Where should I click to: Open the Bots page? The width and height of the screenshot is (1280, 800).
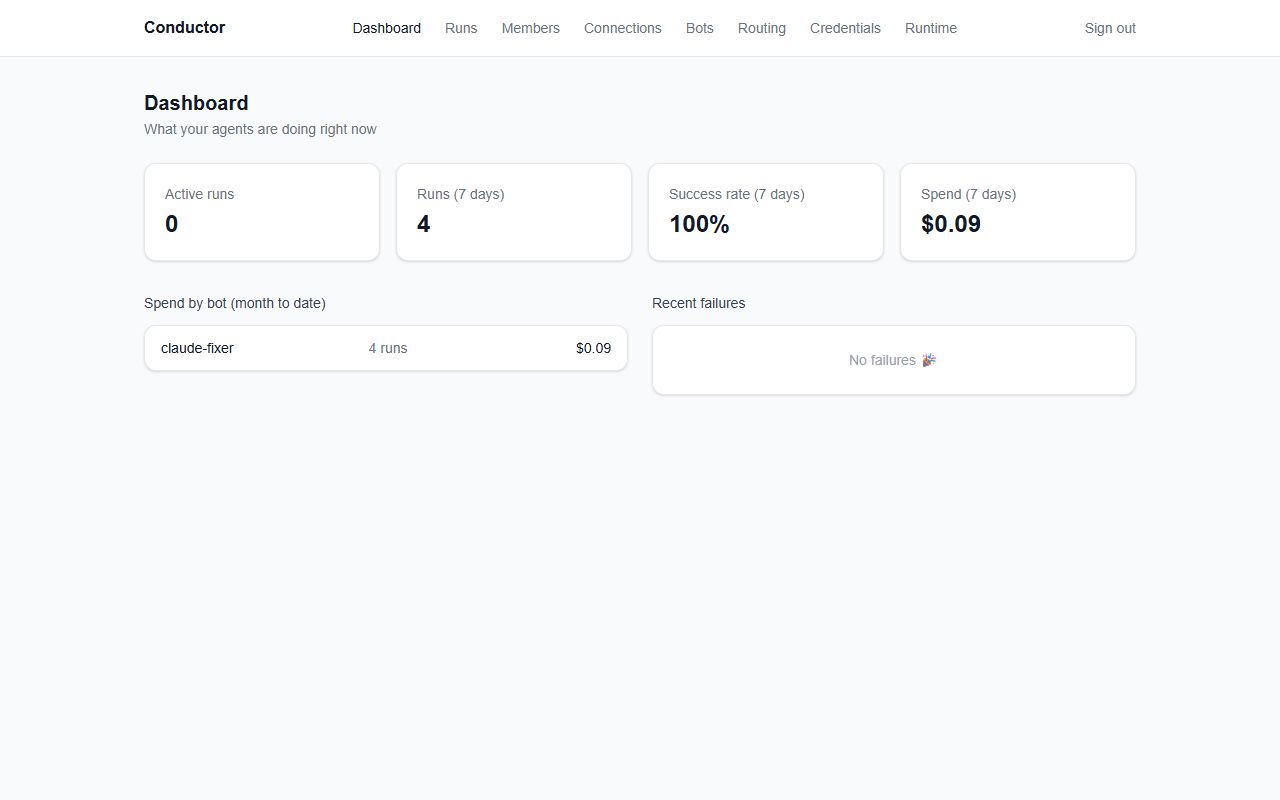(x=699, y=28)
